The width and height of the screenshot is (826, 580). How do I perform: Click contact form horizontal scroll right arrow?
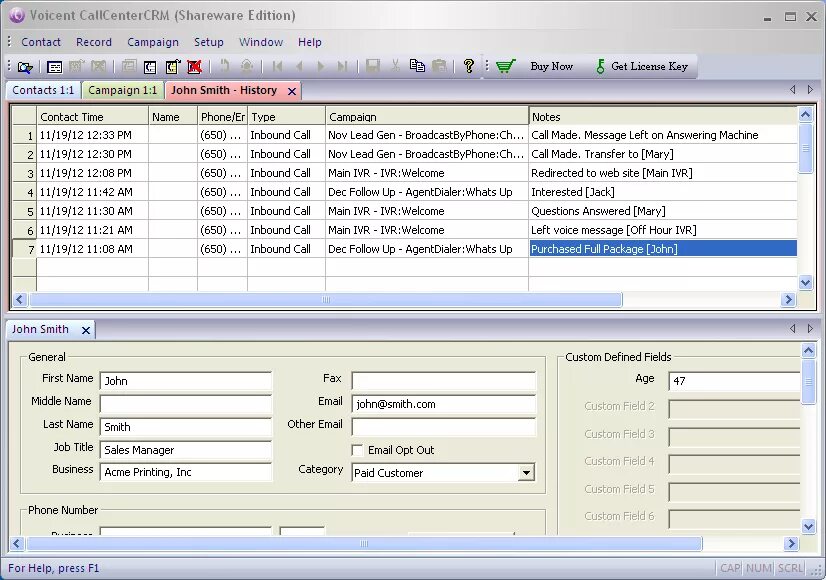coord(791,544)
